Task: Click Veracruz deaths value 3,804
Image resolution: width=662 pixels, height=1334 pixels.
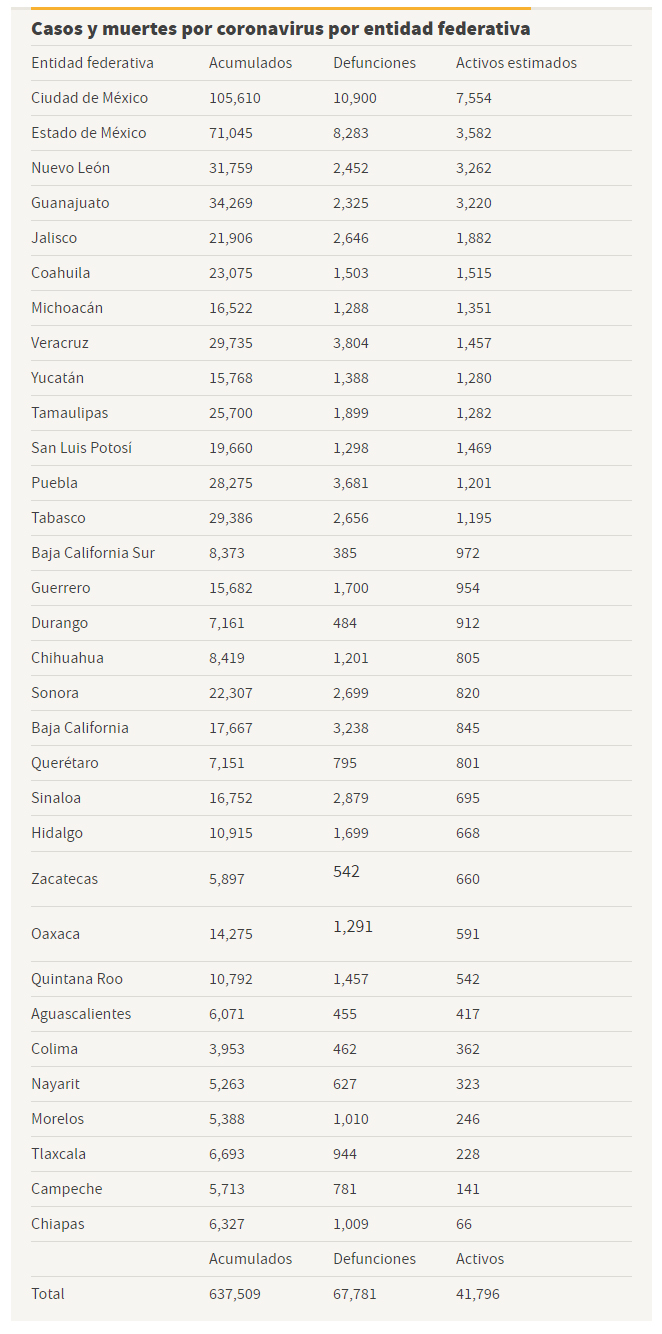Action: click(351, 343)
